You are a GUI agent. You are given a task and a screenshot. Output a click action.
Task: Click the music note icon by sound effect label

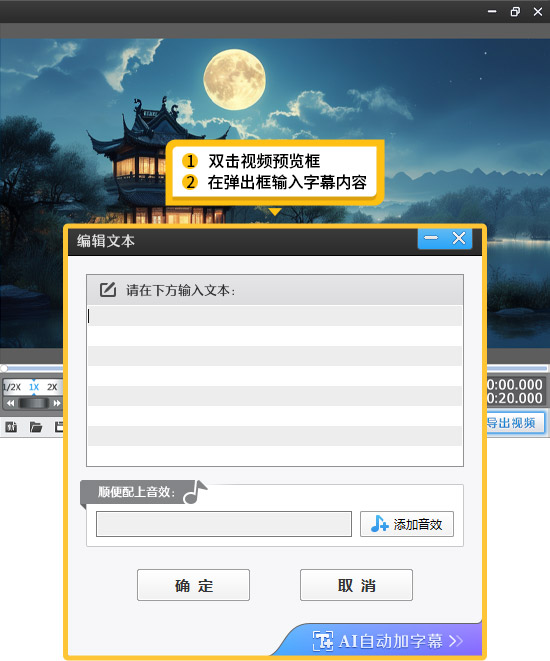(196, 492)
